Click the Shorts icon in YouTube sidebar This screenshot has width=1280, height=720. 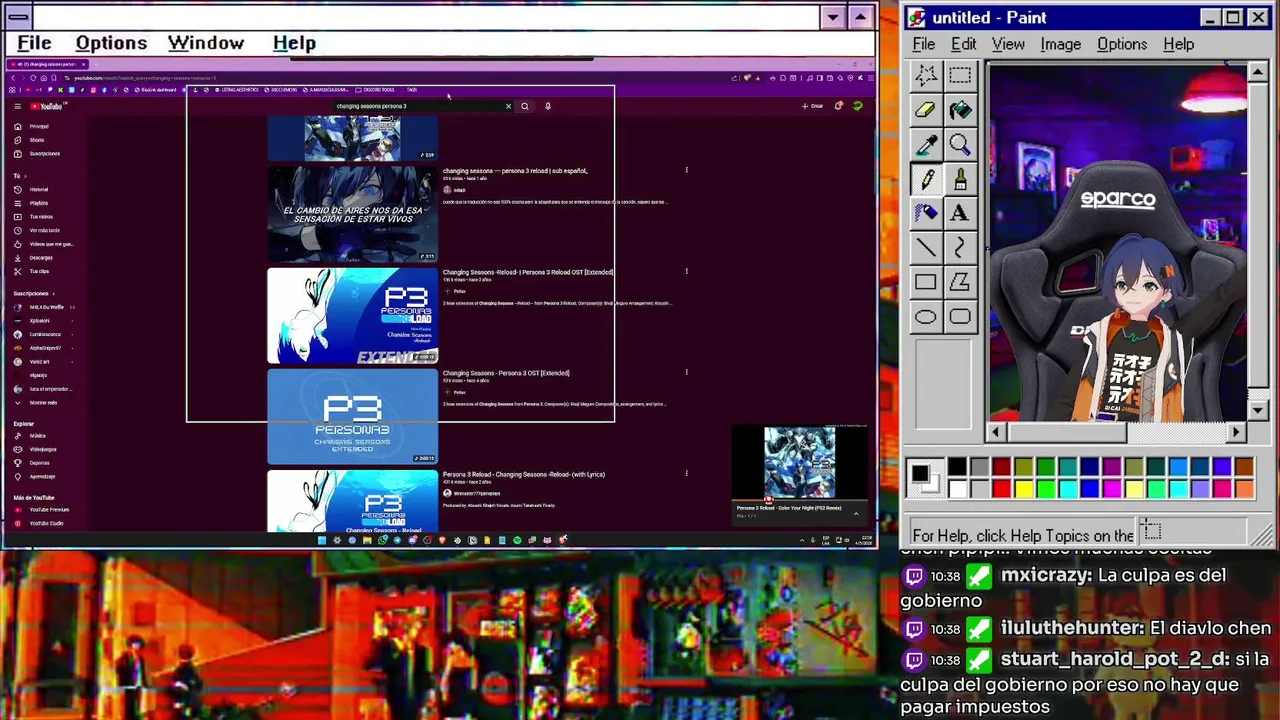[17, 140]
